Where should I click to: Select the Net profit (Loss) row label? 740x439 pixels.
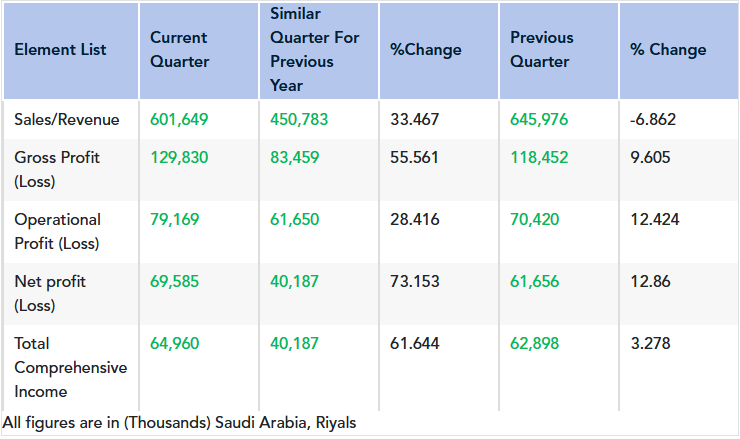coord(50,294)
